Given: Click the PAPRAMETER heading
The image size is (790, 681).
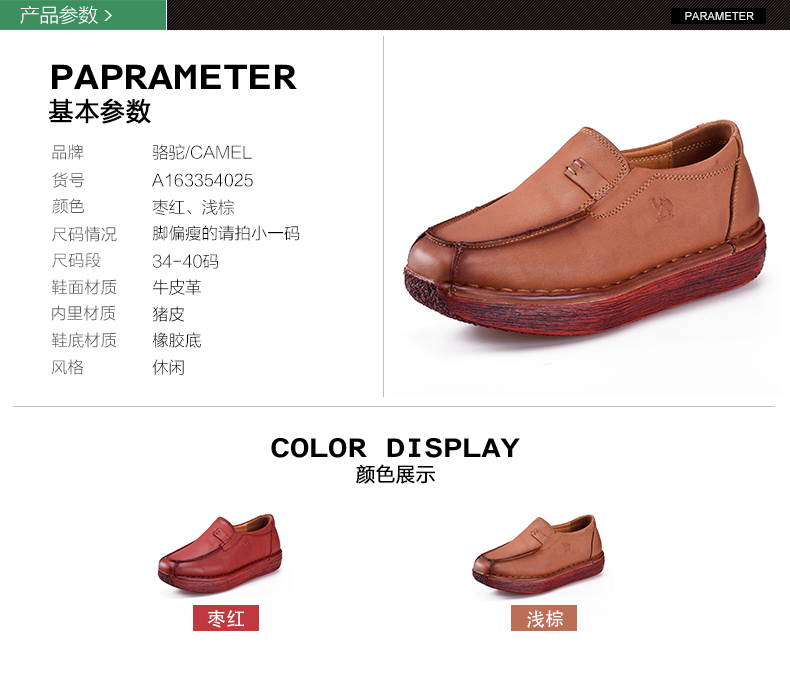Looking at the screenshot, I should [173, 78].
